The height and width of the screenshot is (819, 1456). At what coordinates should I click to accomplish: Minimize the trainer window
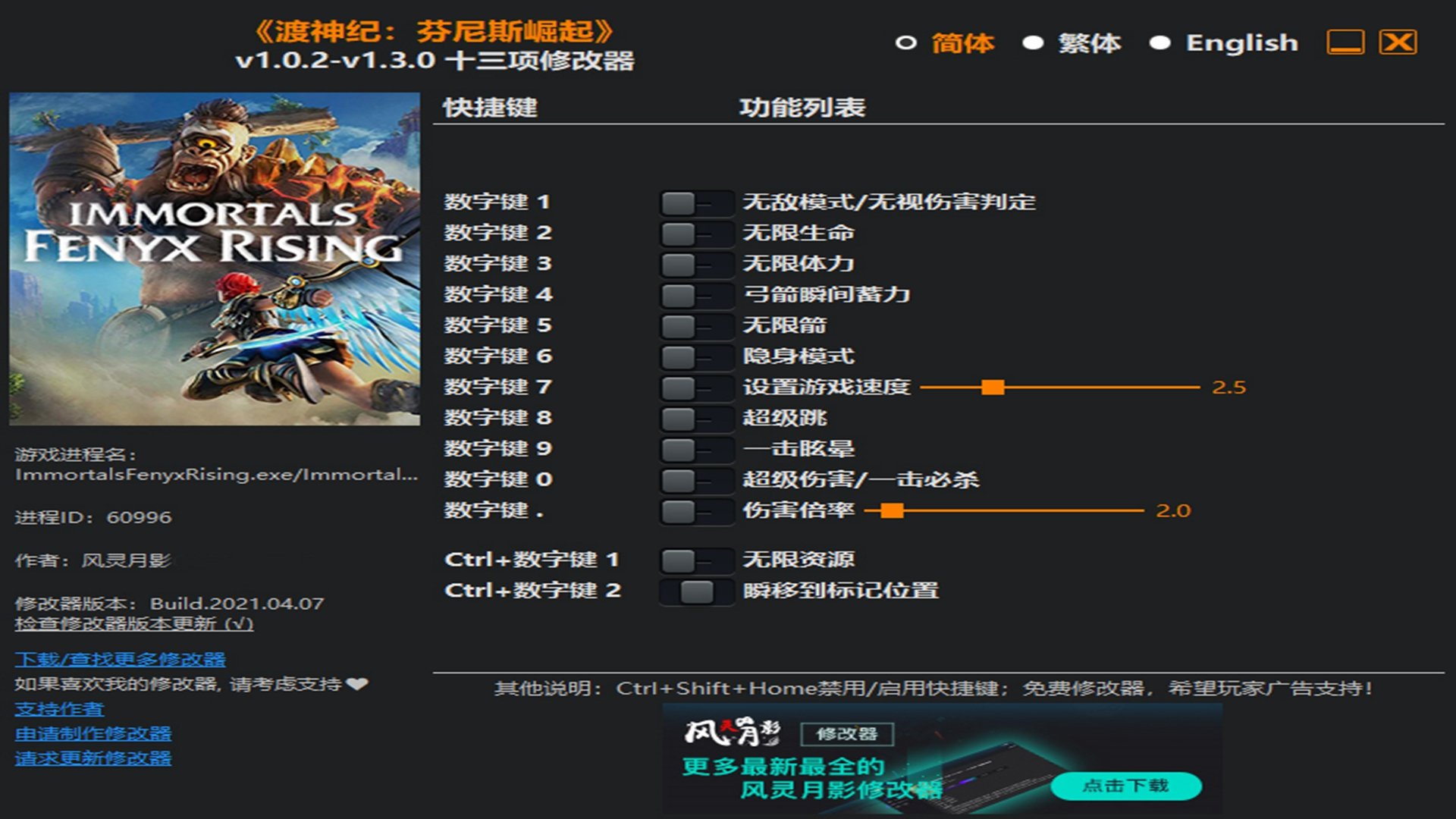pyautogui.click(x=1345, y=42)
